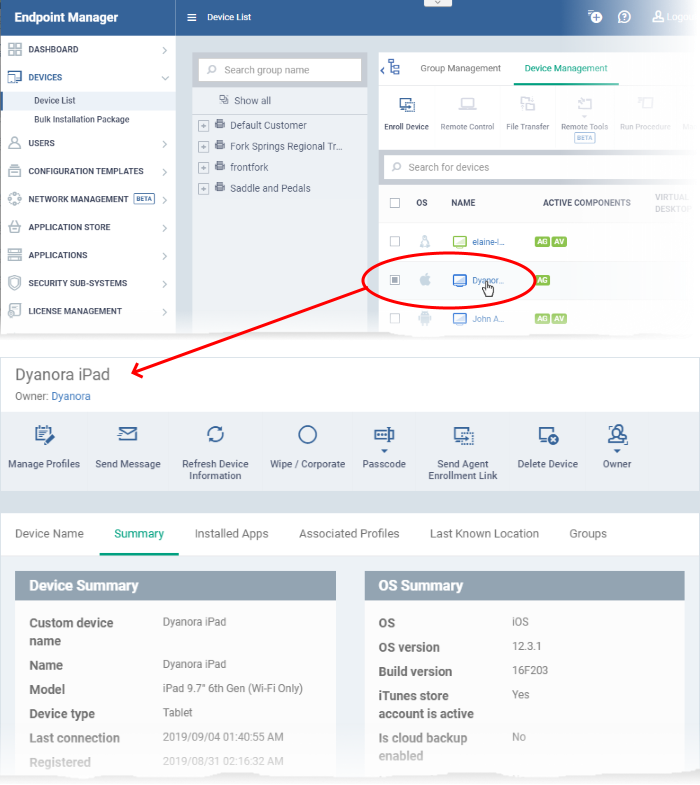
Task: Open the help chat icon in header
Action: (x=624, y=17)
